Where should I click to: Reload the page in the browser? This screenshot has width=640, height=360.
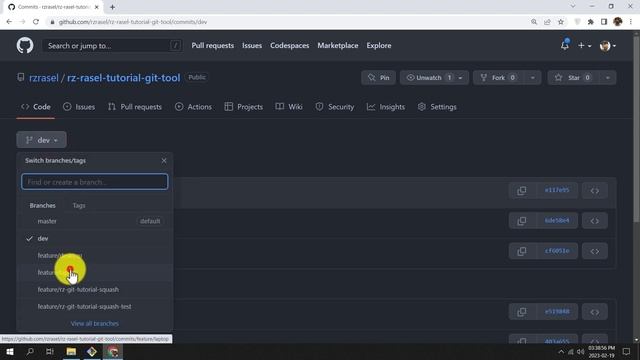36,22
